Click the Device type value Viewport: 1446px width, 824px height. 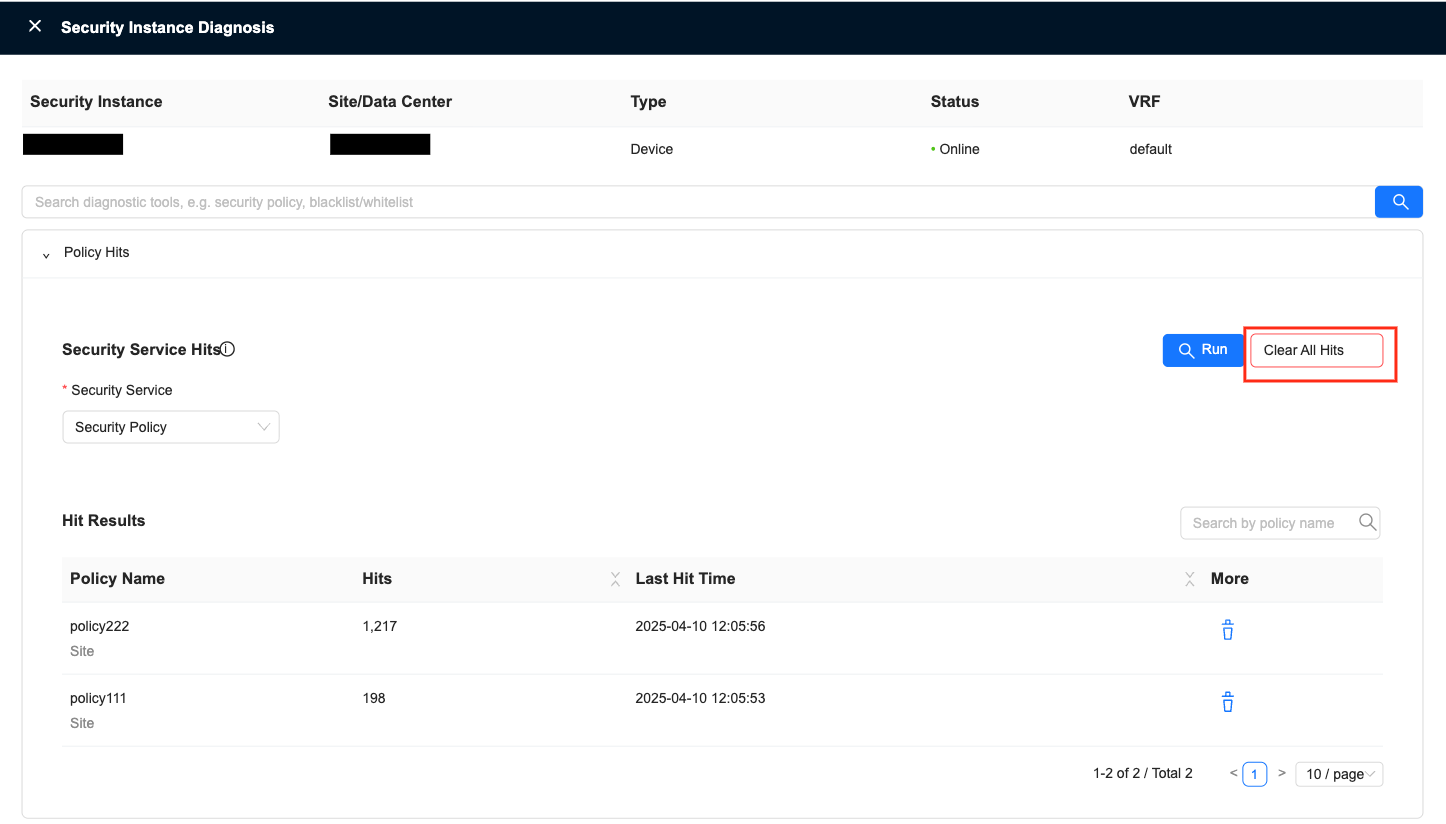[x=652, y=149]
